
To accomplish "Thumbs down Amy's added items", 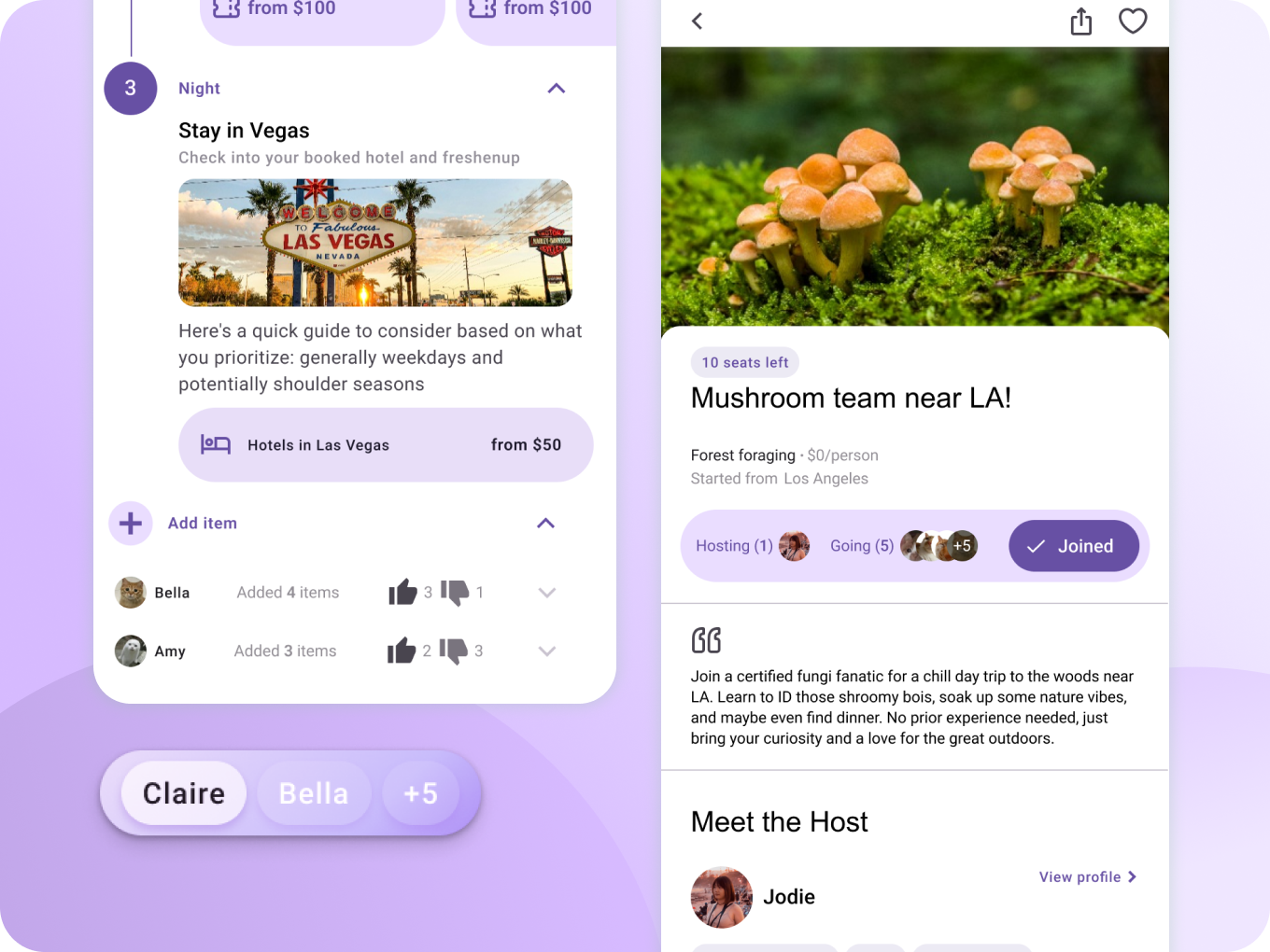I will [454, 651].
